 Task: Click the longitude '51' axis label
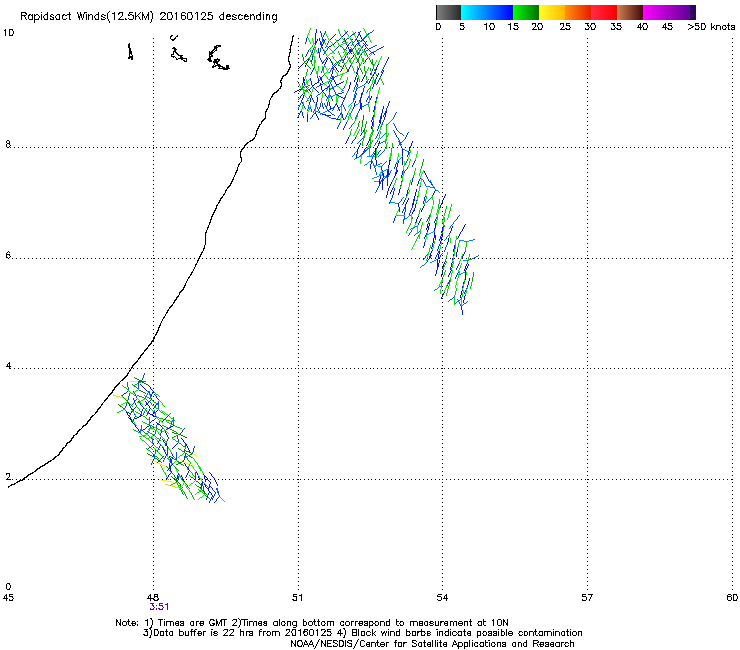297,598
